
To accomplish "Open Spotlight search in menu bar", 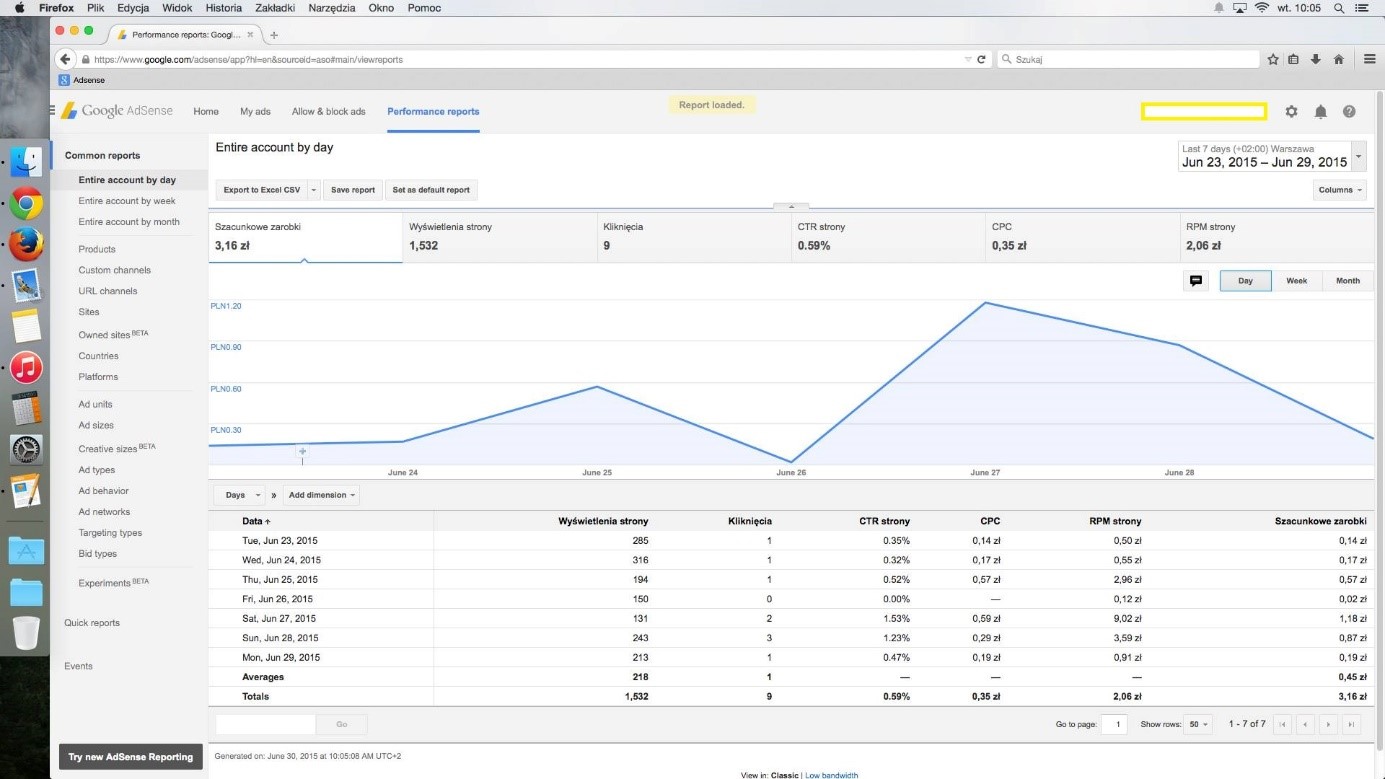I will click(1339, 8).
